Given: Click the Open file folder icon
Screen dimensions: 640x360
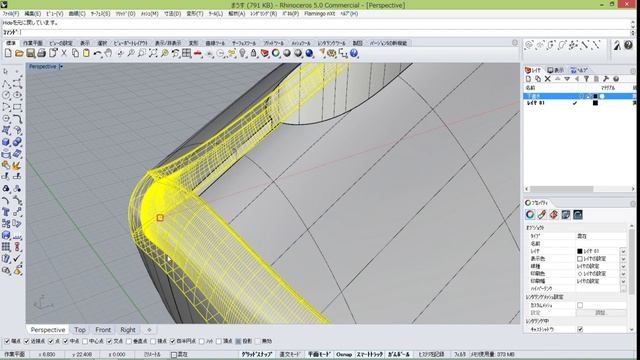Looking at the screenshot, I should click(x=19, y=53).
